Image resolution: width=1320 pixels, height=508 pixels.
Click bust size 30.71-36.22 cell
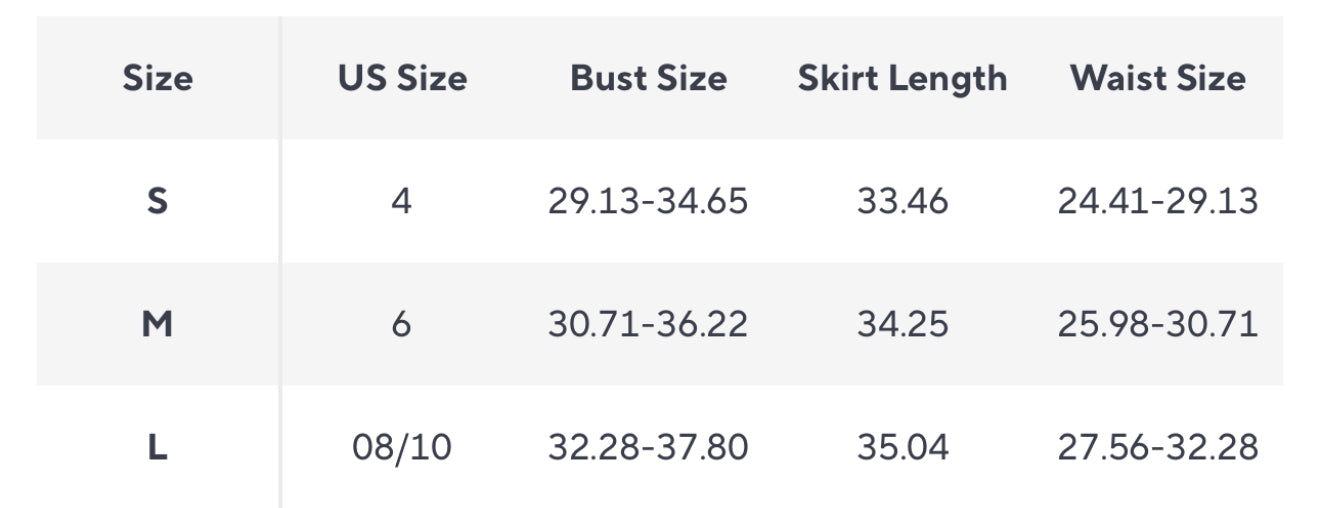648,324
